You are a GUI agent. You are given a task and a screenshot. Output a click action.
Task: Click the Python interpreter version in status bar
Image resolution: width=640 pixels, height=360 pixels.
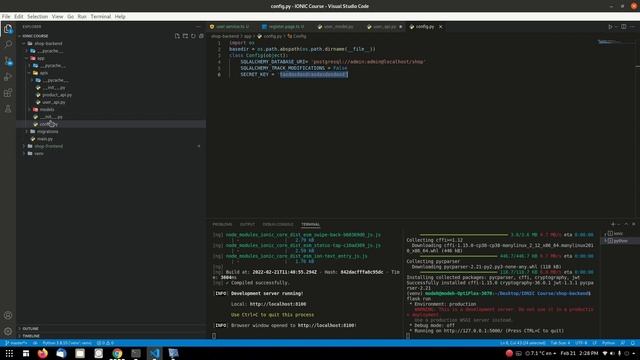[67, 343]
